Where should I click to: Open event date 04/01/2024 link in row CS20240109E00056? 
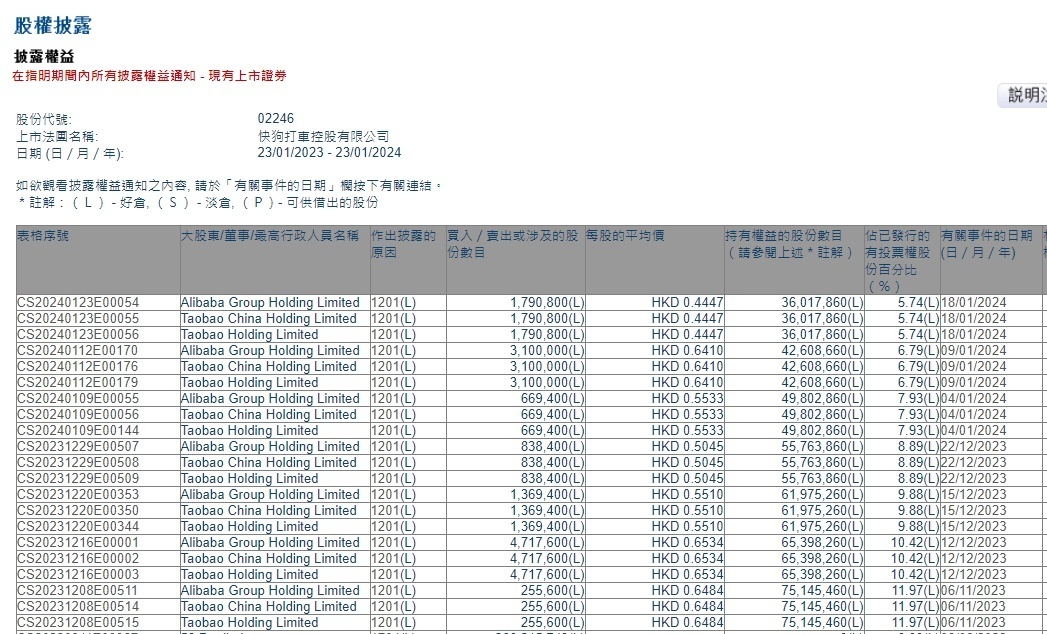pos(974,415)
